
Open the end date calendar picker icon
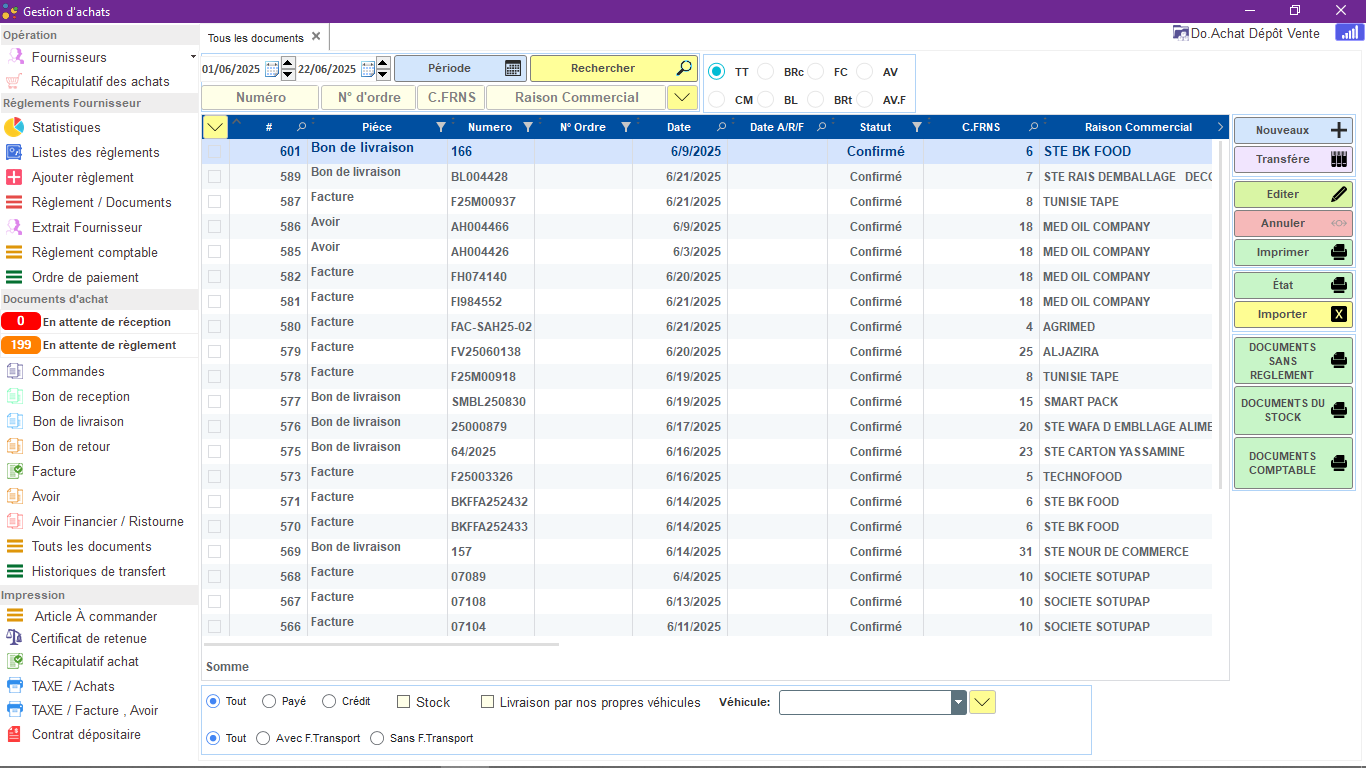tap(367, 69)
